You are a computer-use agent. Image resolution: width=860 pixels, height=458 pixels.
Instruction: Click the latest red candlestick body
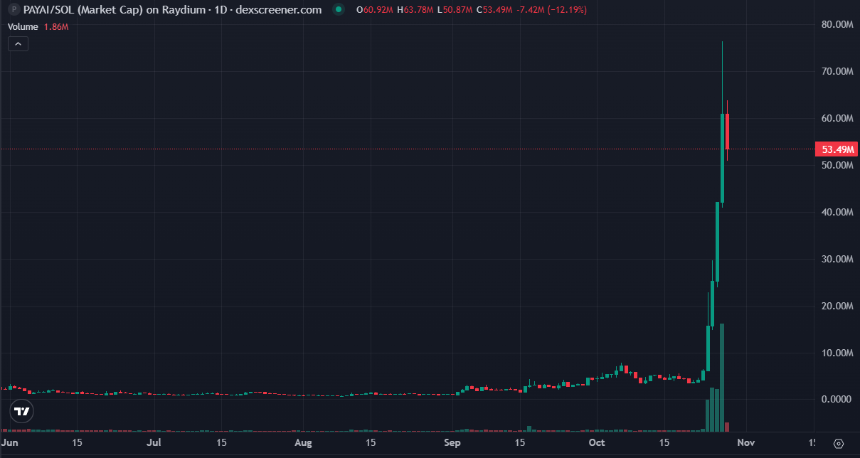click(x=727, y=131)
